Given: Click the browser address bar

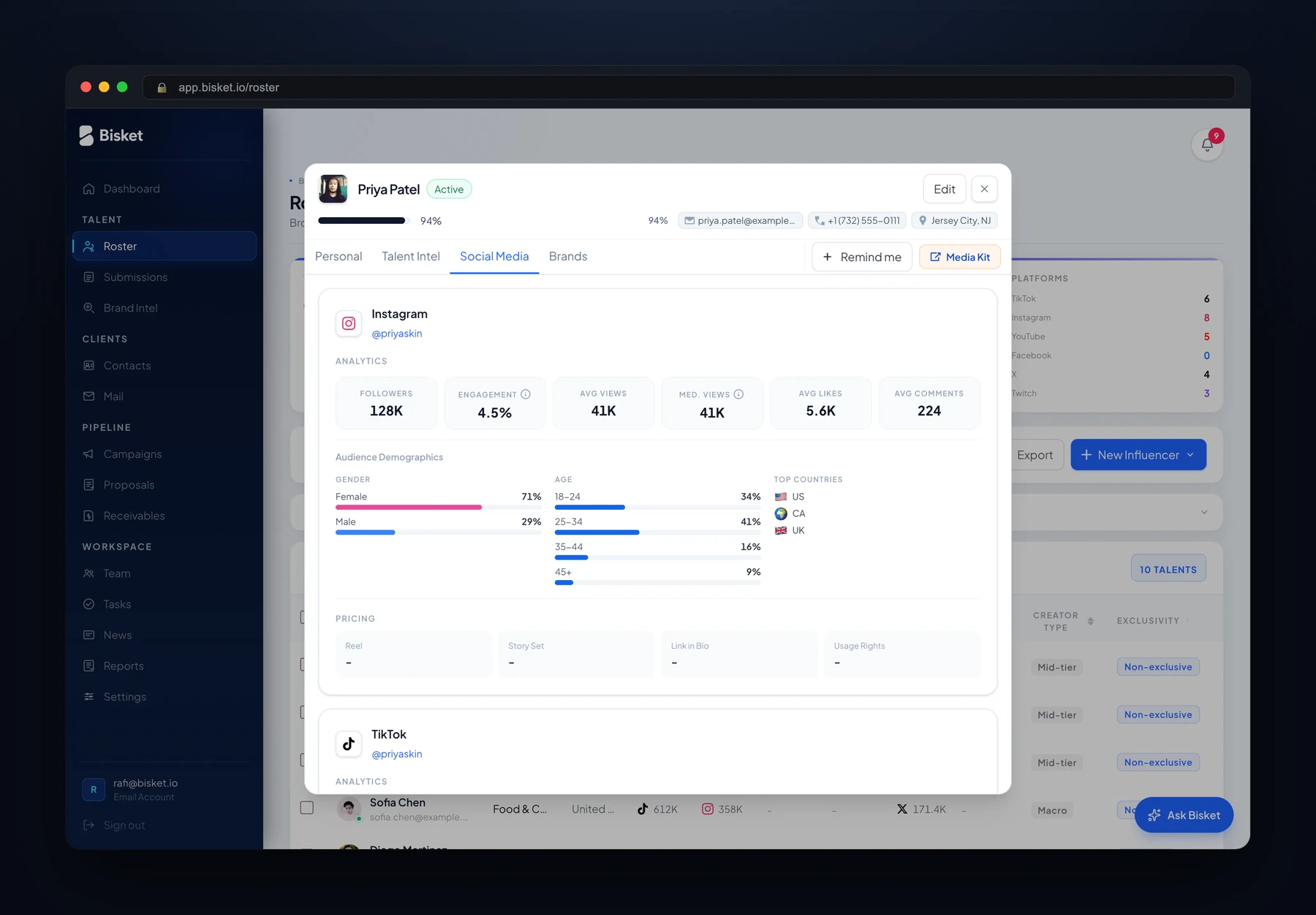Looking at the screenshot, I should [688, 87].
